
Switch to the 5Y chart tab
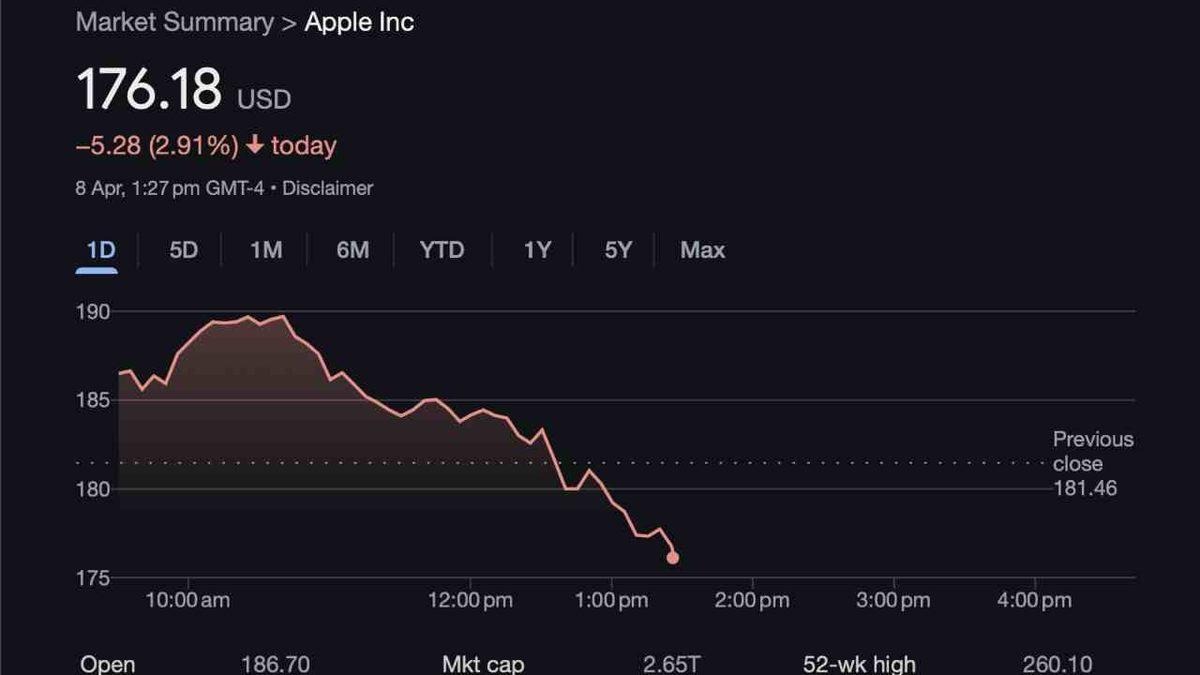(x=619, y=250)
